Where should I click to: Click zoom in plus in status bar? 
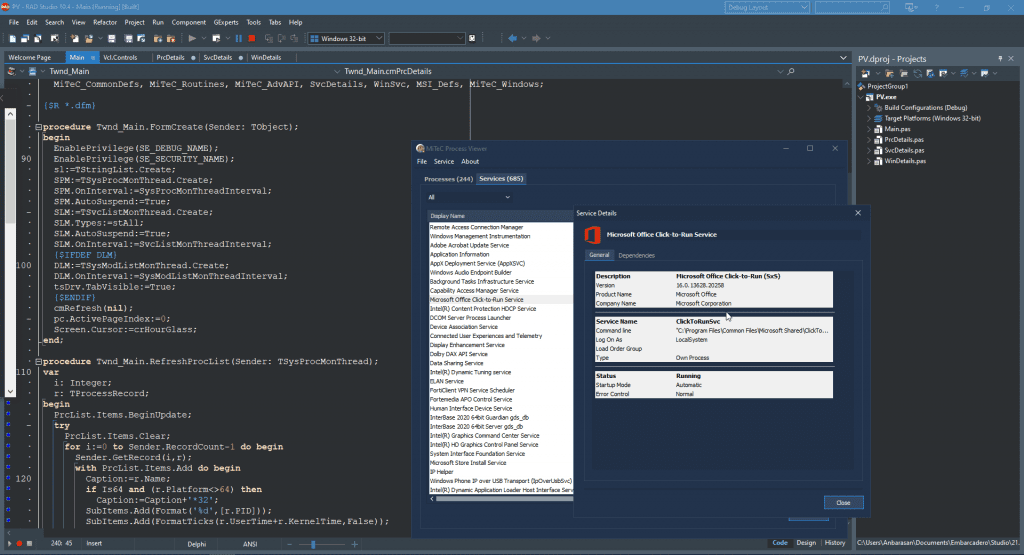(355, 544)
